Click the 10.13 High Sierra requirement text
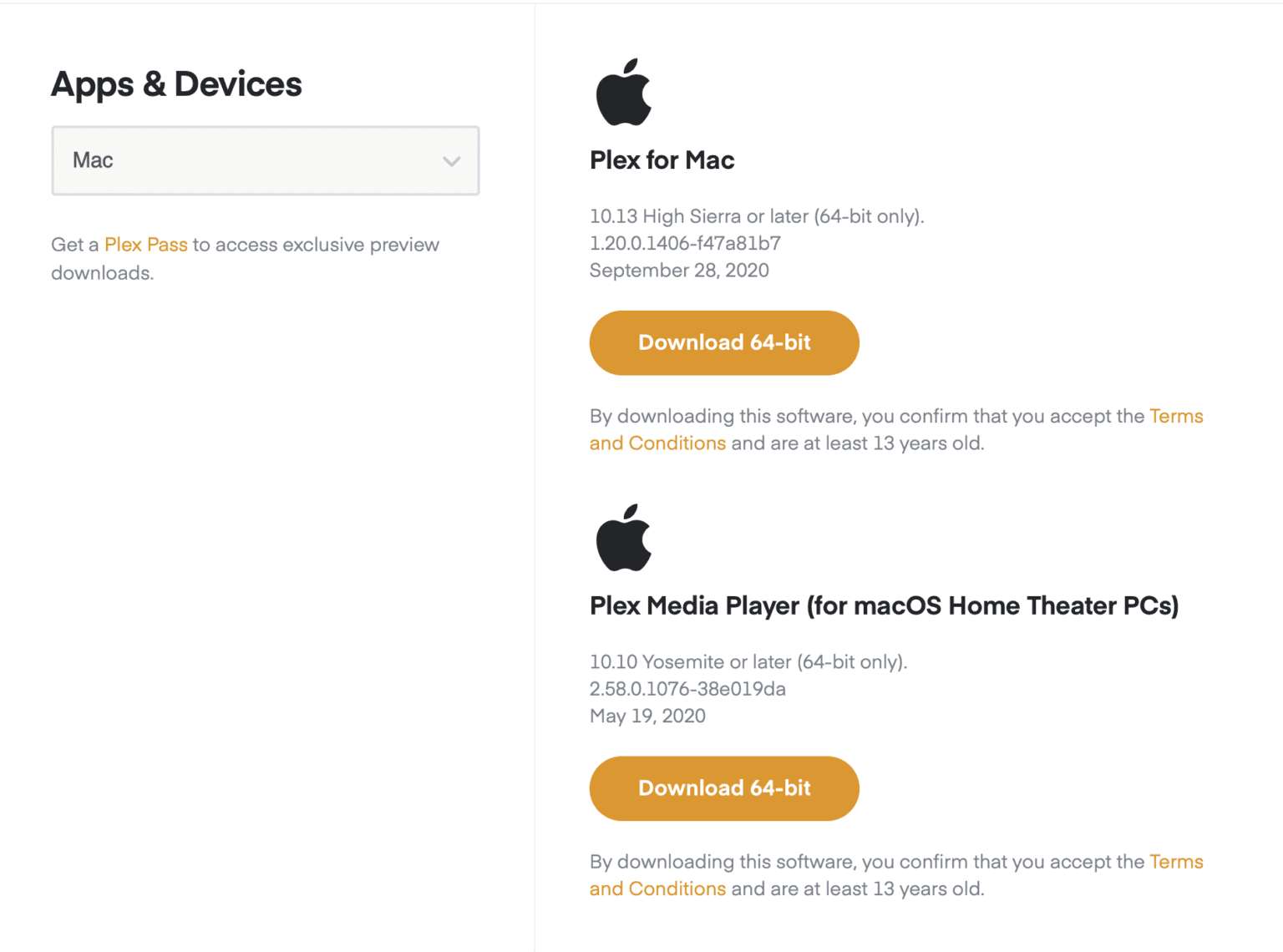 tap(757, 215)
